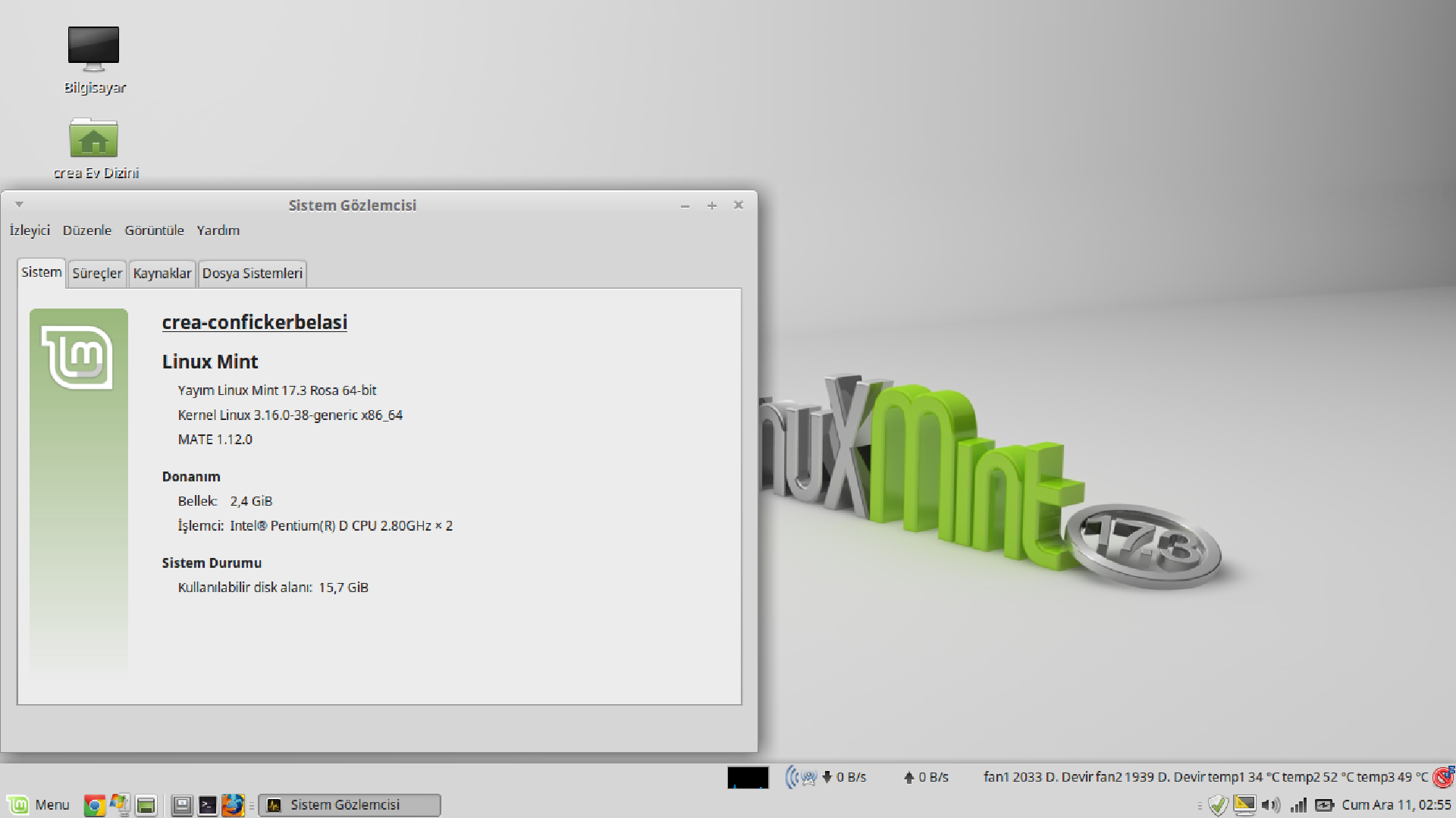Open the green file manager launcher in the panel

click(x=146, y=805)
